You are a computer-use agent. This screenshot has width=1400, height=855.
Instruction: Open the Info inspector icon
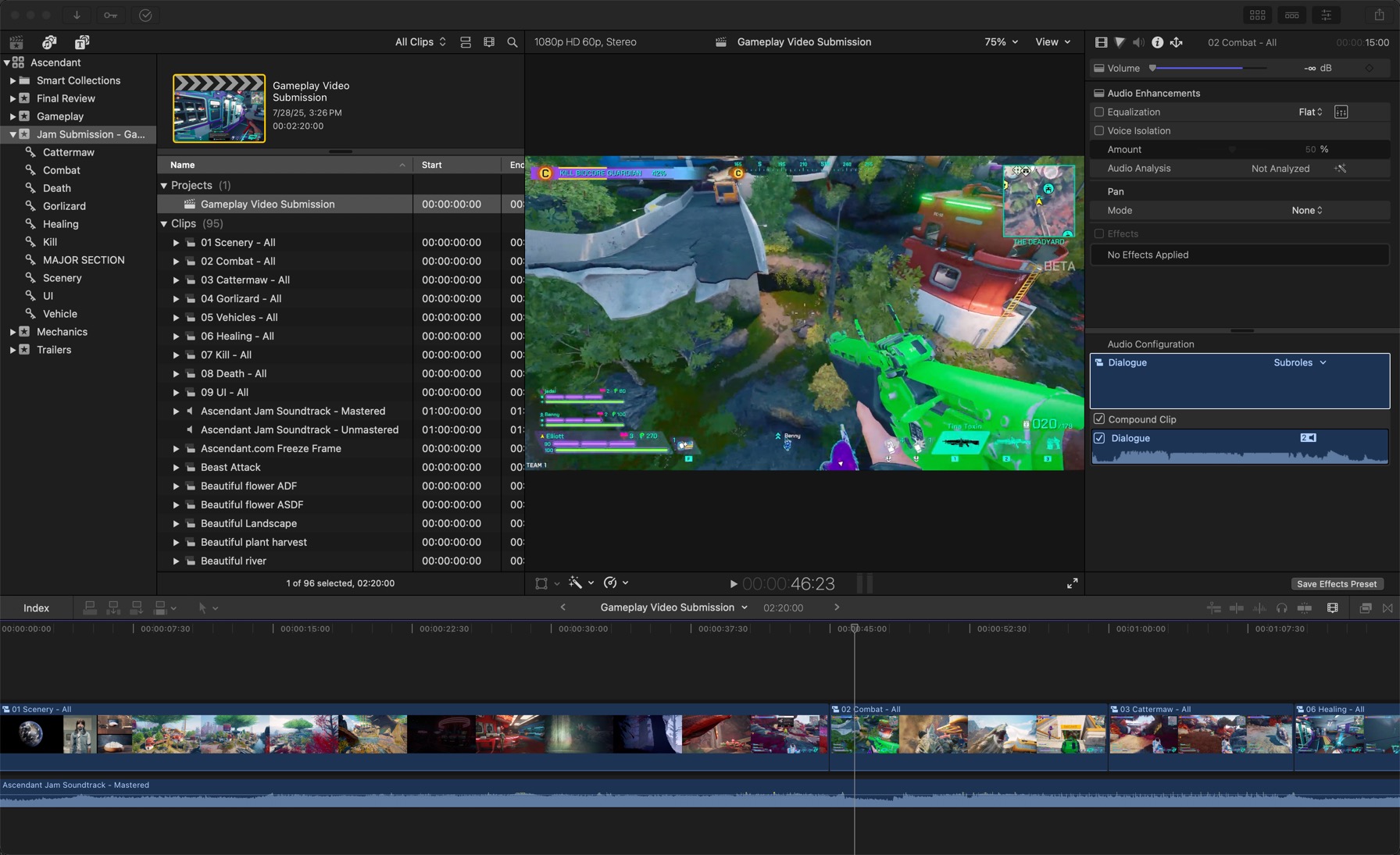pos(1157,42)
